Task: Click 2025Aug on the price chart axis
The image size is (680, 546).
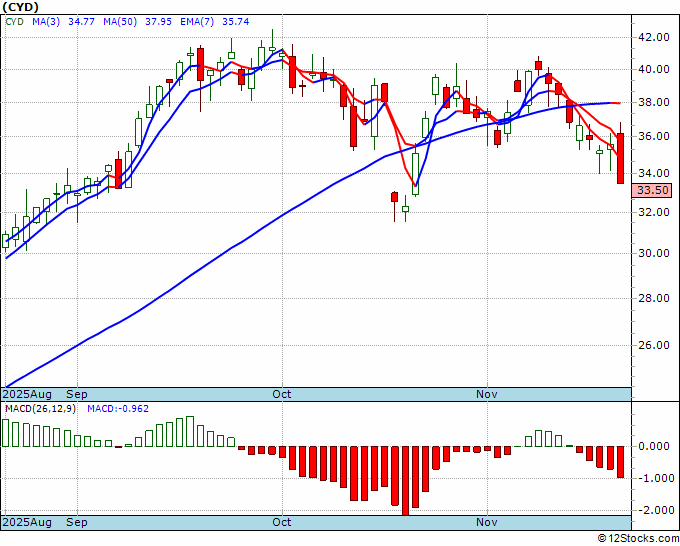Action: (x=27, y=394)
